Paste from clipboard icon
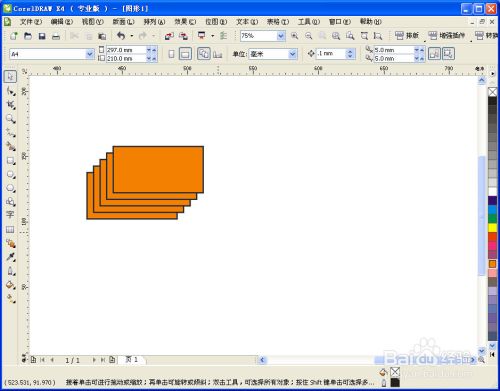The height and width of the screenshot is (391, 500). (102, 36)
